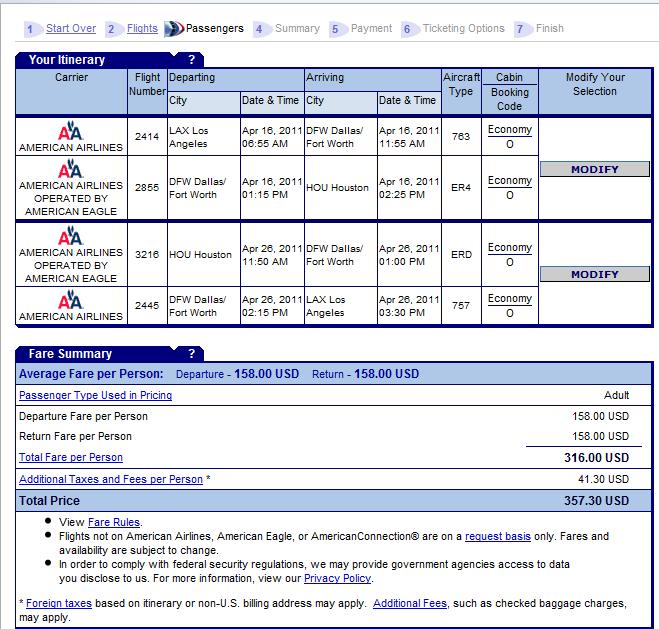Select the Summary step label
The height and width of the screenshot is (629, 659).
pyautogui.click(x=298, y=29)
